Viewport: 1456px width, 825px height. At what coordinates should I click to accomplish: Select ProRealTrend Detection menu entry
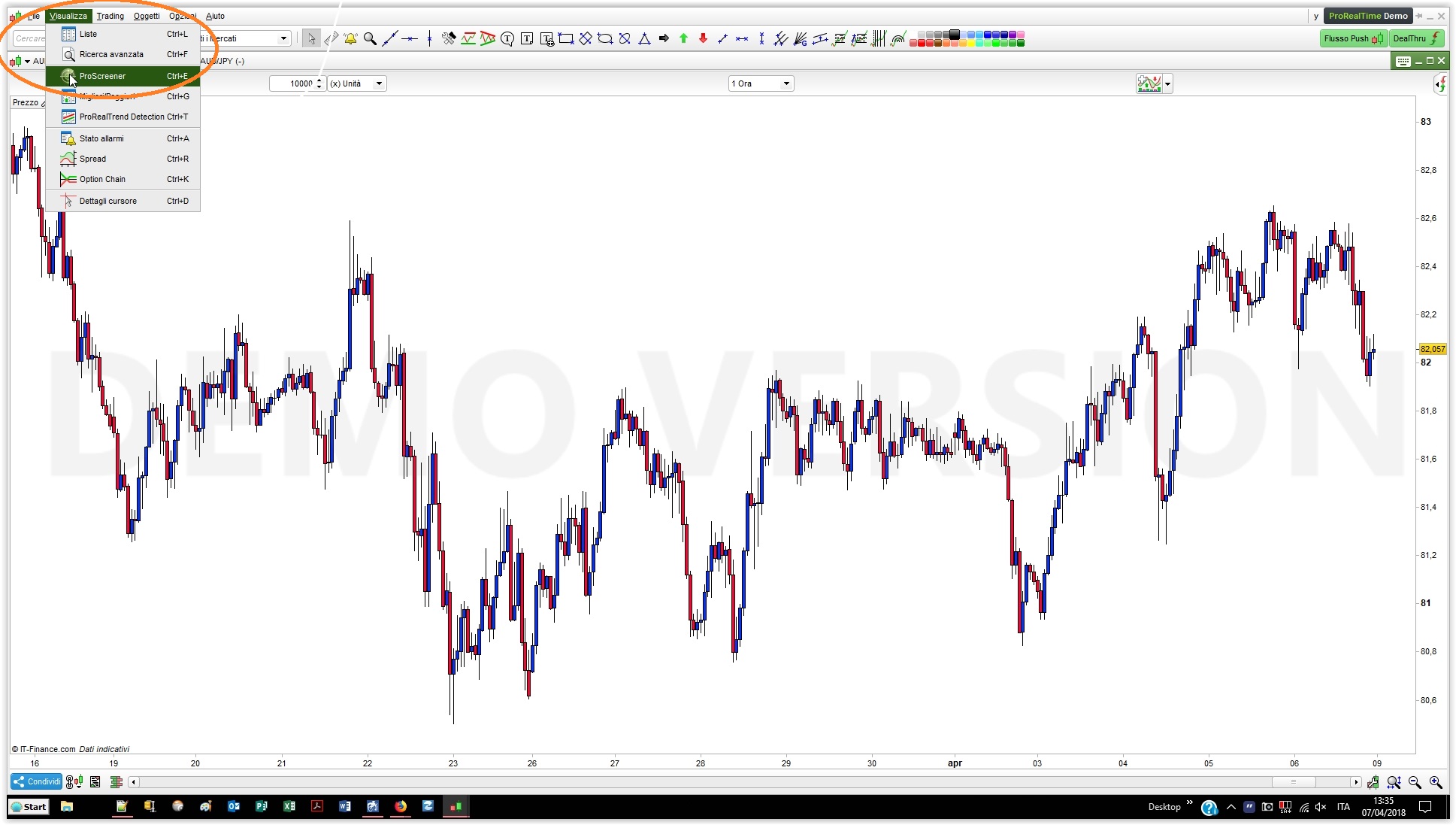[x=122, y=117]
